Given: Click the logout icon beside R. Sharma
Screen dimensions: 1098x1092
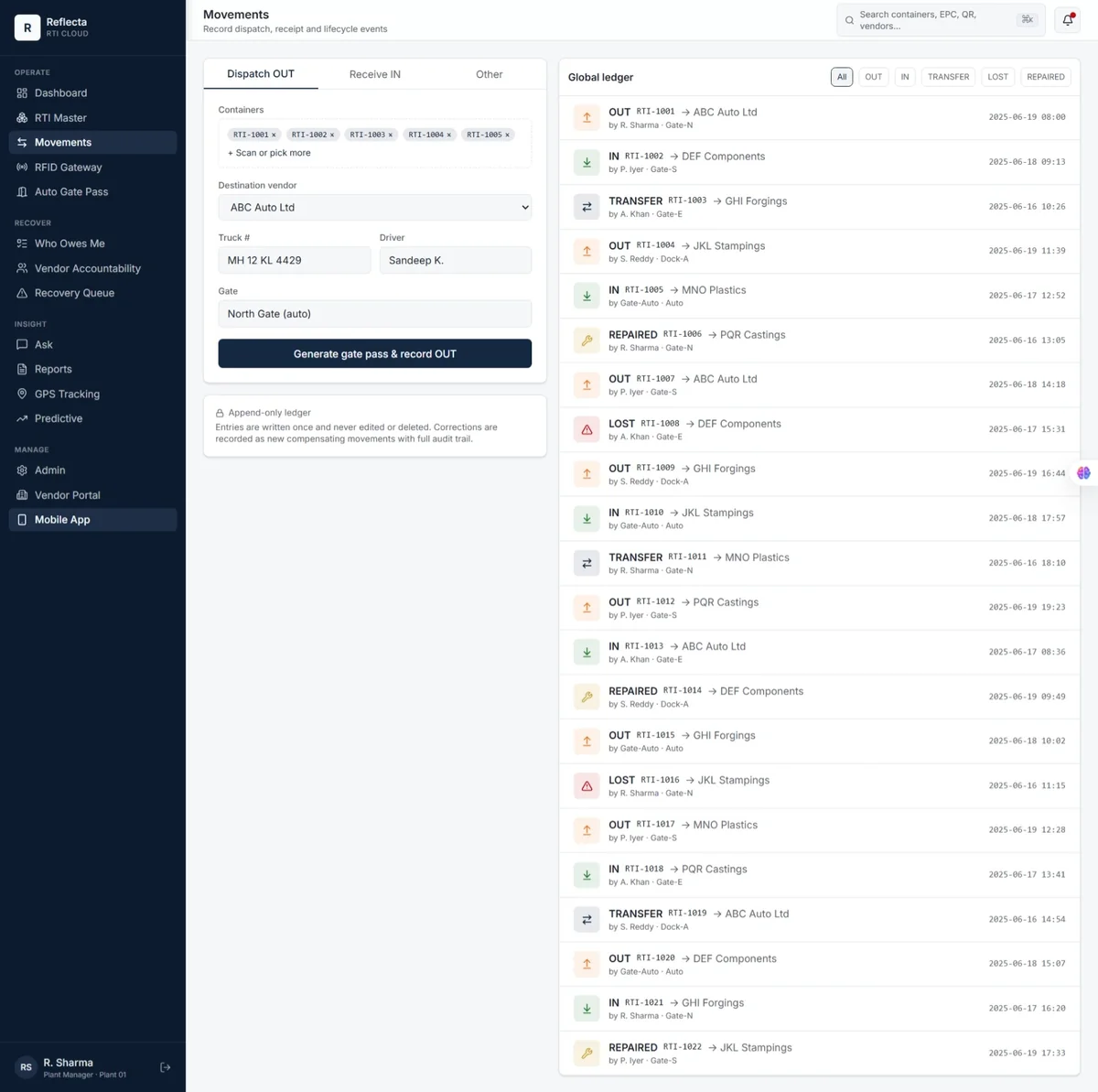Looking at the screenshot, I should click(166, 1067).
